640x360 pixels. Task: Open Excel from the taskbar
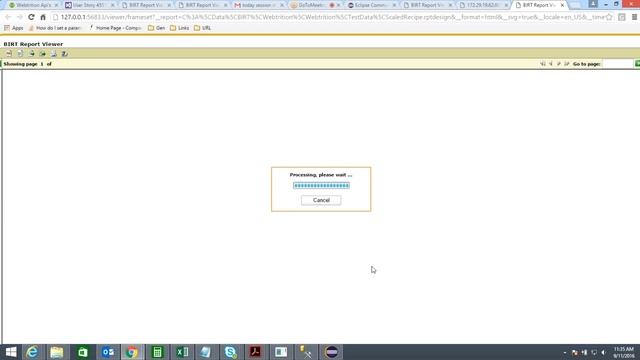(x=182, y=352)
